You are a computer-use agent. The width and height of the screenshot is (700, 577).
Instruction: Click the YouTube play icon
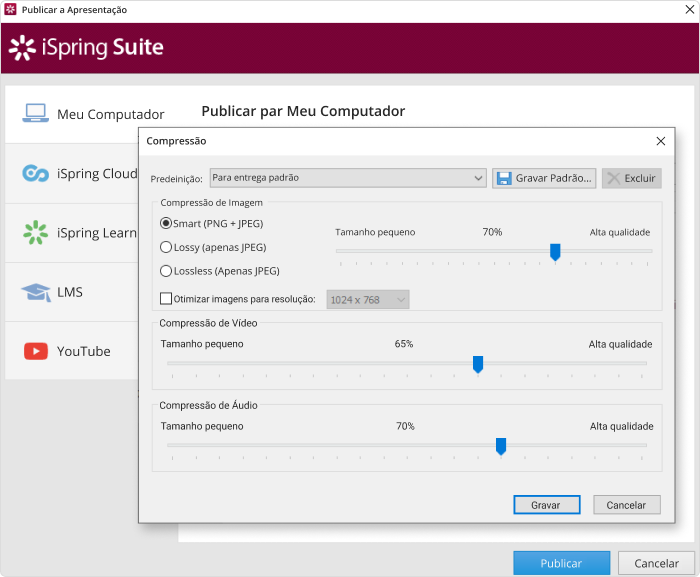[36, 351]
